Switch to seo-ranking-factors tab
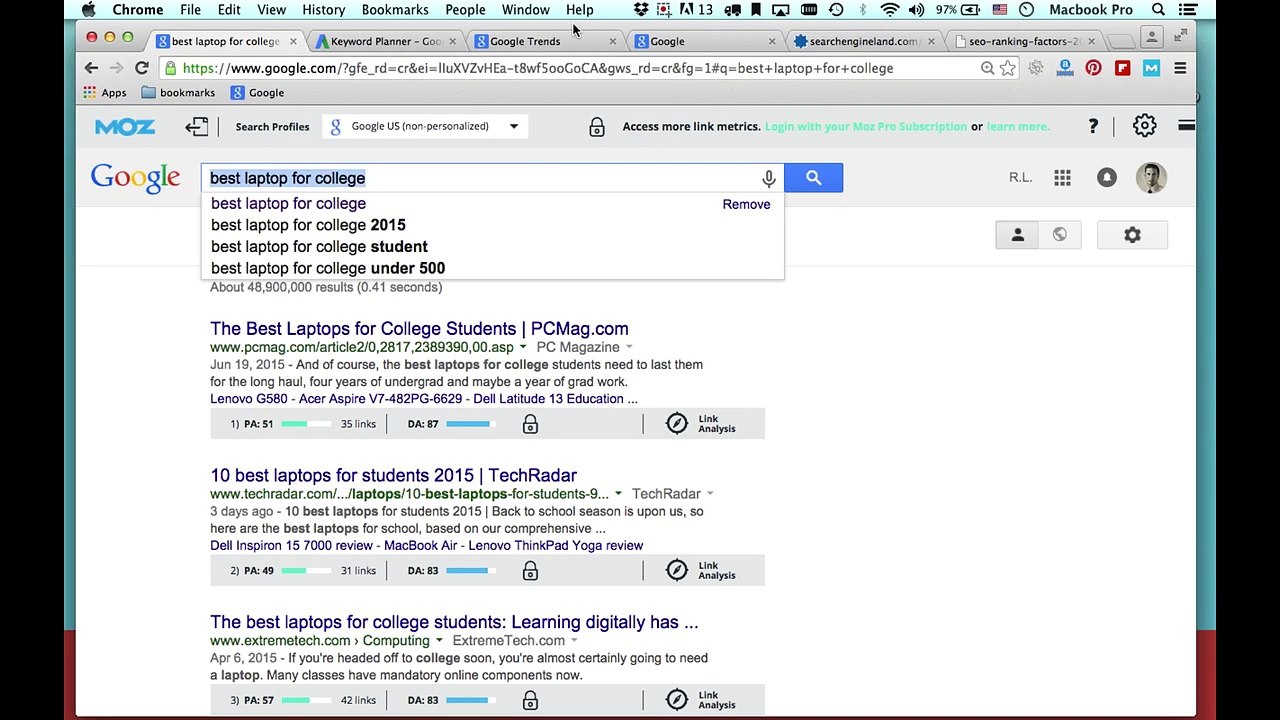This screenshot has width=1280, height=720. pyautogui.click(x=1023, y=41)
